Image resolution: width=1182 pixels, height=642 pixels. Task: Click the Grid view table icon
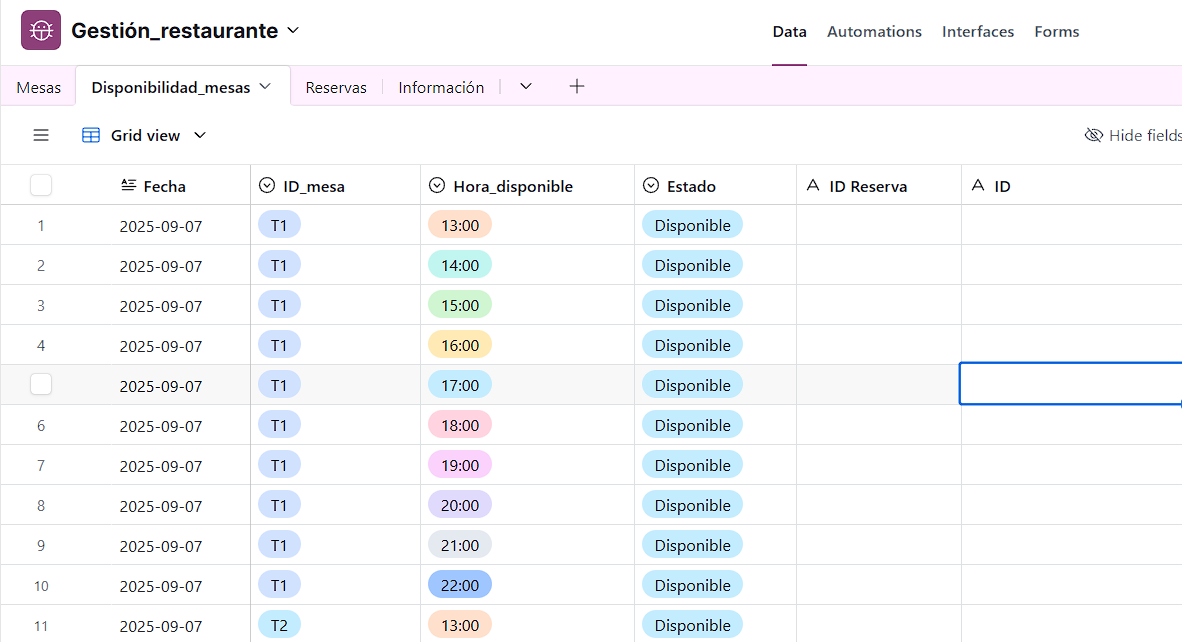91,135
